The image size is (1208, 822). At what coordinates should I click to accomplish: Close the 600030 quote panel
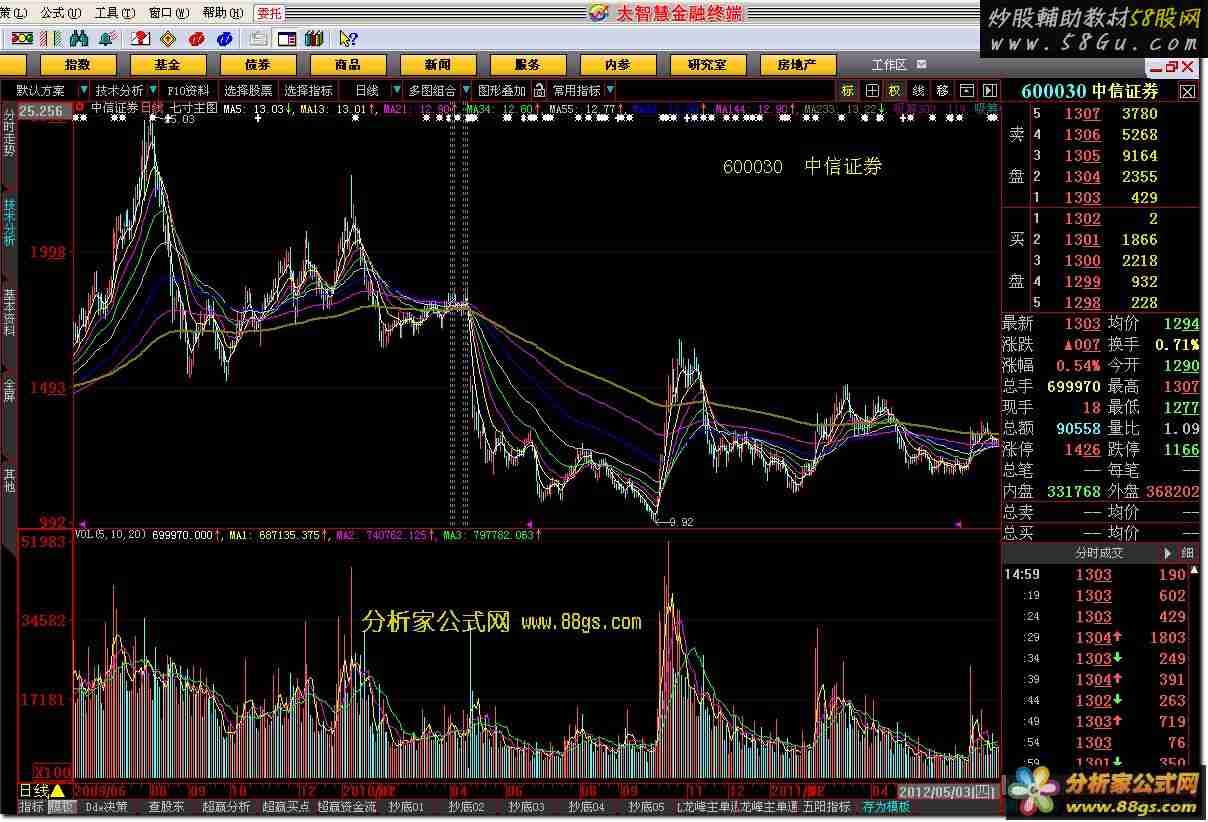[1187, 91]
